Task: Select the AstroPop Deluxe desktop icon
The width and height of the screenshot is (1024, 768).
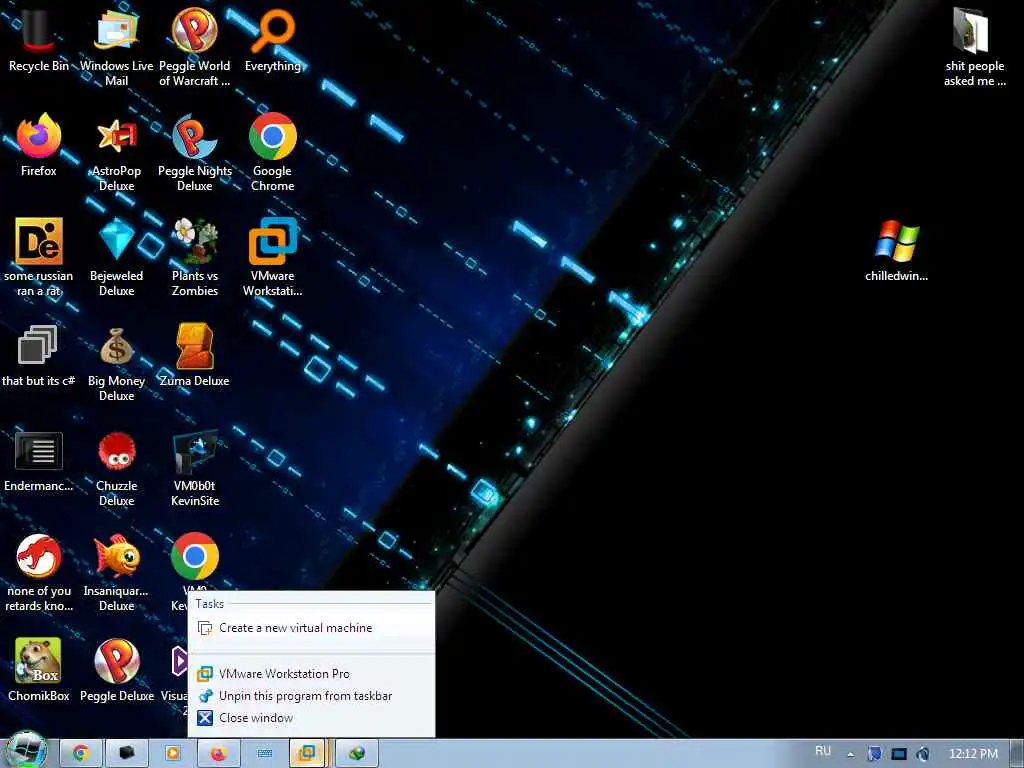Action: point(116,152)
